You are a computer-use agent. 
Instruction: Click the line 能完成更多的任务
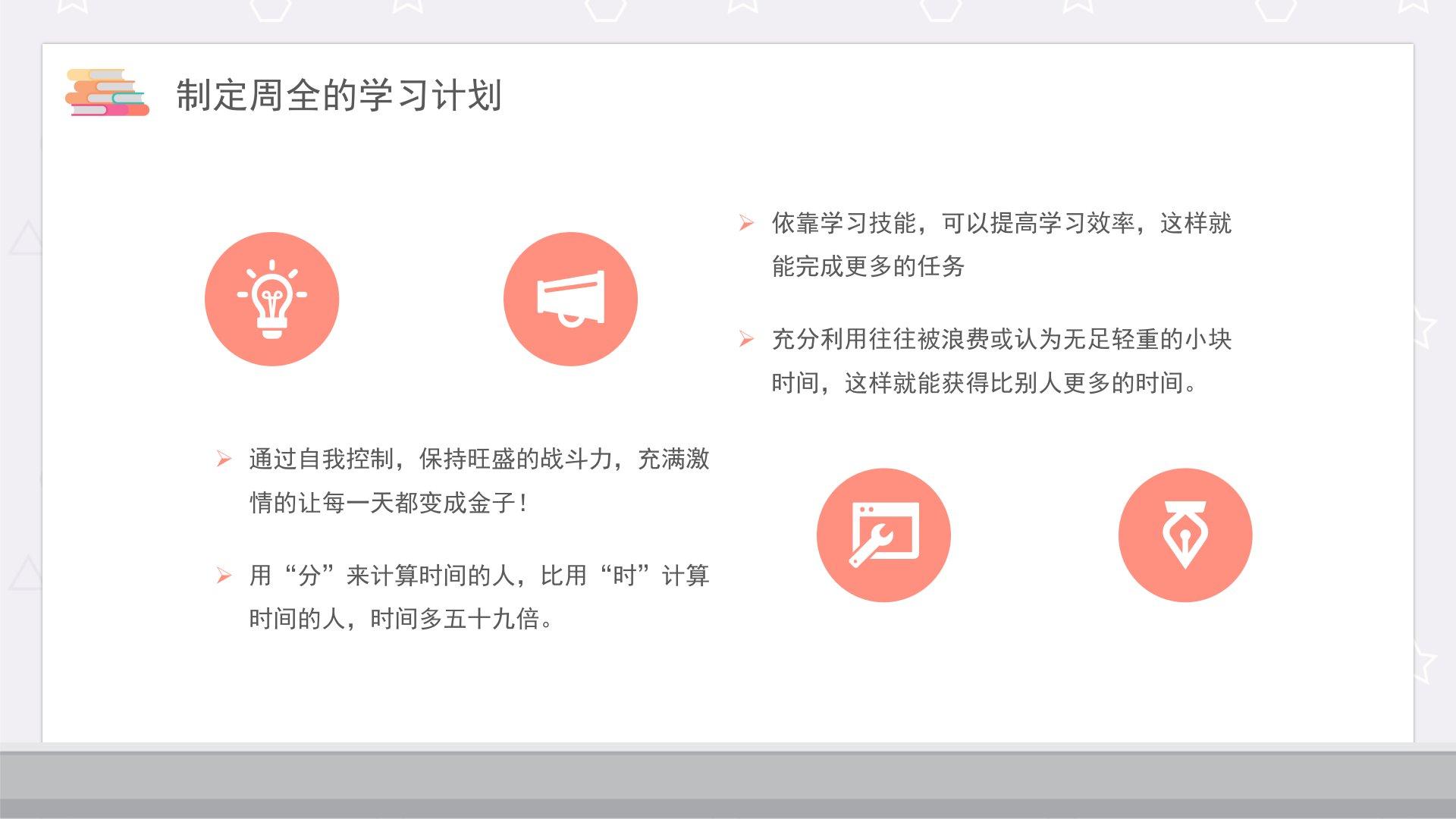(868, 266)
